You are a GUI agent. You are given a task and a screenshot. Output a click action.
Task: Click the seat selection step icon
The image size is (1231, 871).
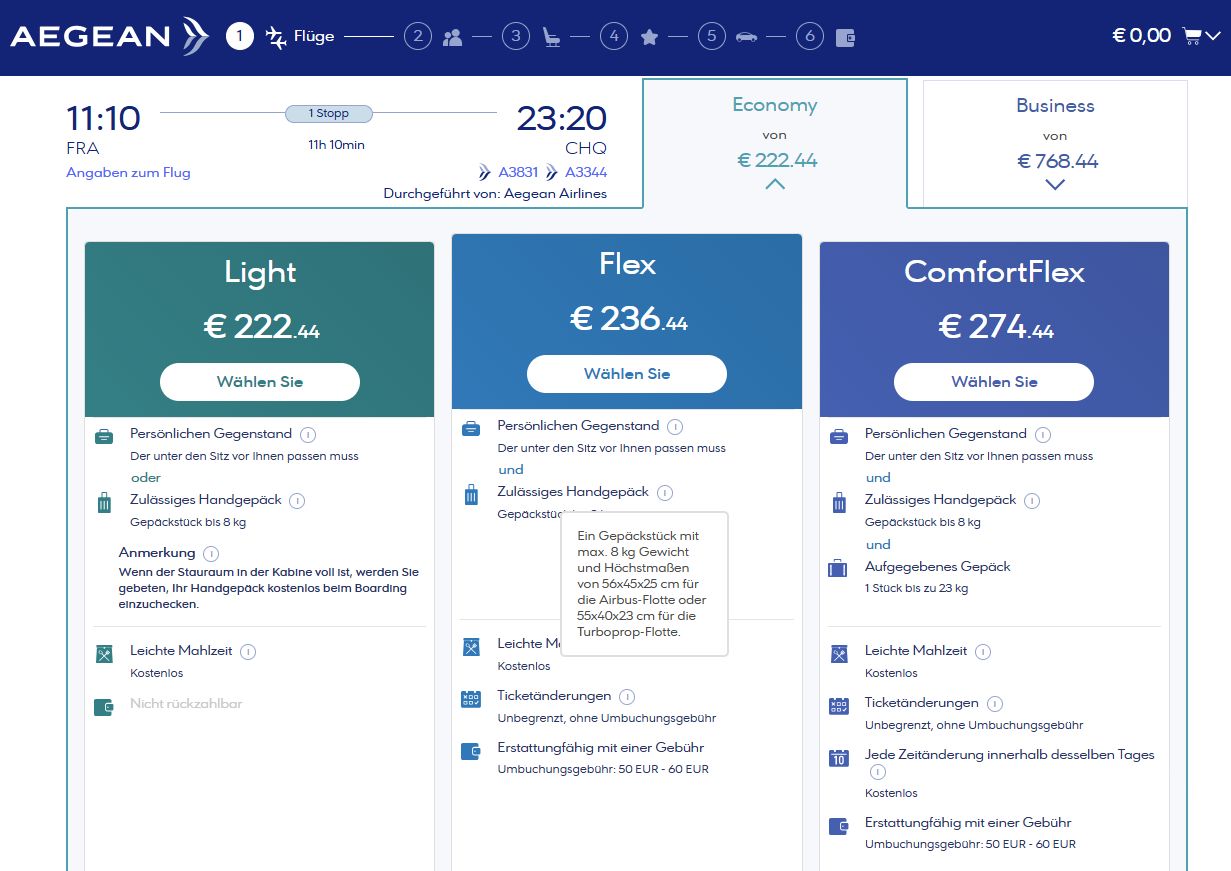551,38
